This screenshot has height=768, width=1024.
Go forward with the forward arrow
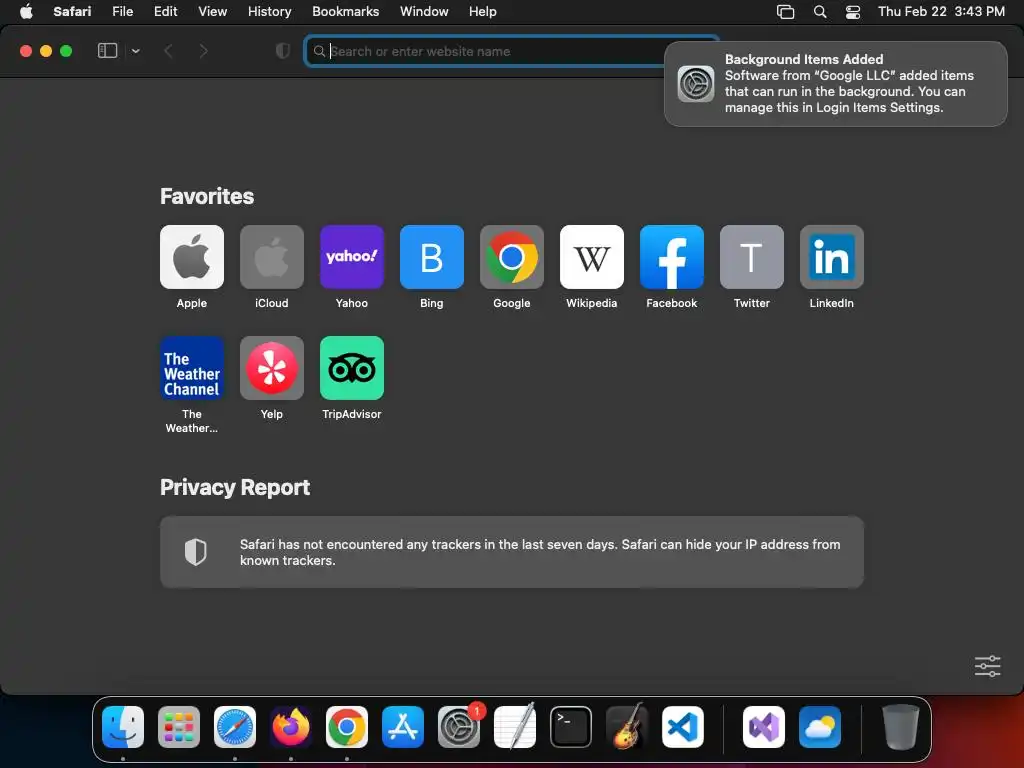point(203,51)
